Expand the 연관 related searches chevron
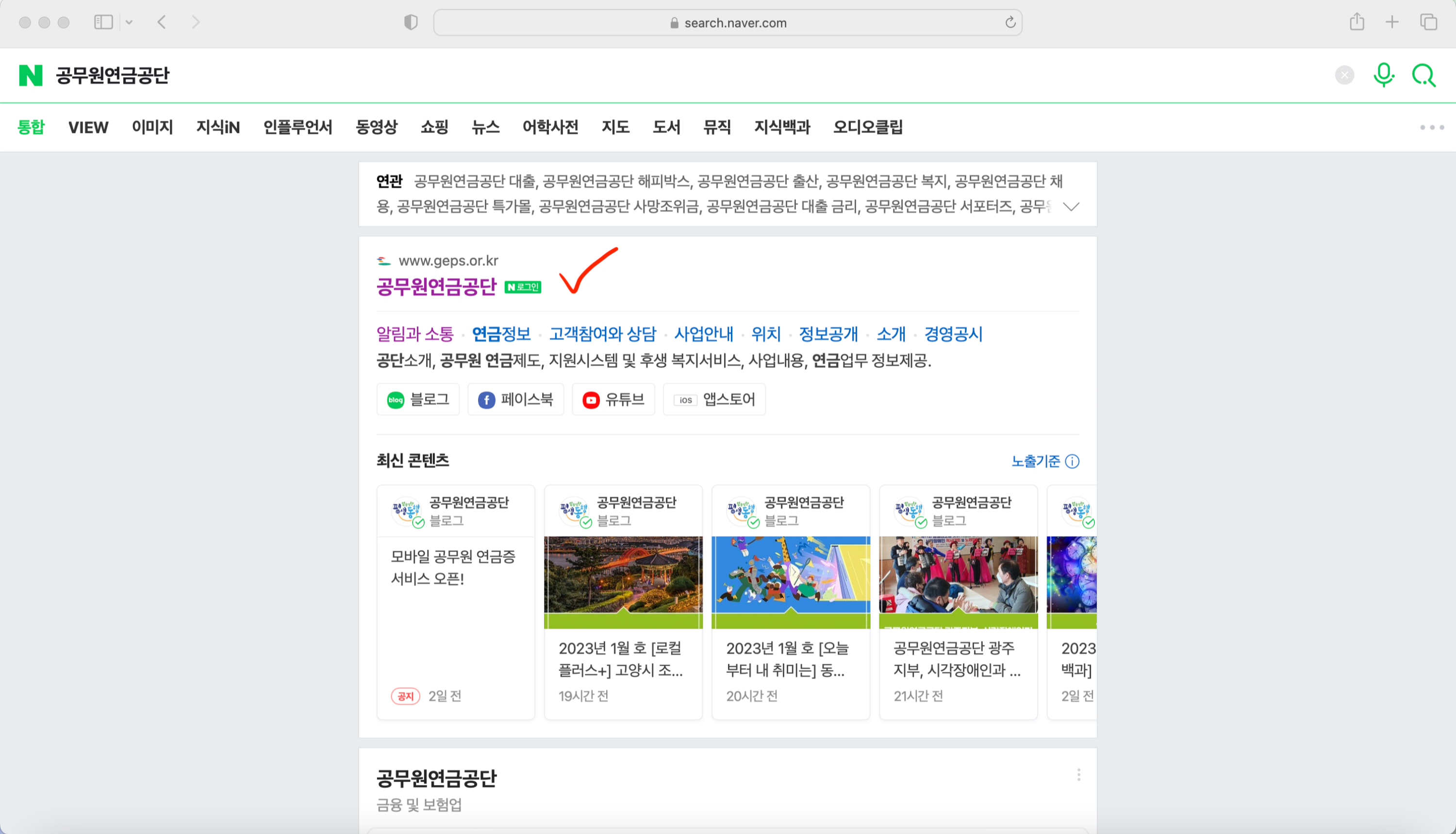1456x834 pixels. click(x=1071, y=206)
